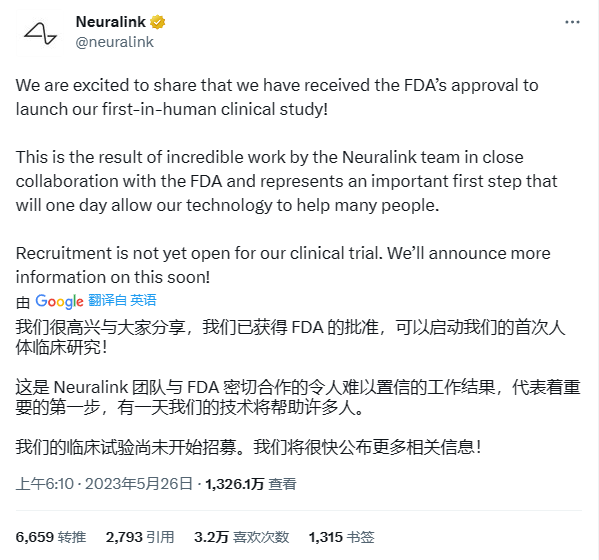Click the Recruitment is not yet open paragraph

click(x=283, y=265)
